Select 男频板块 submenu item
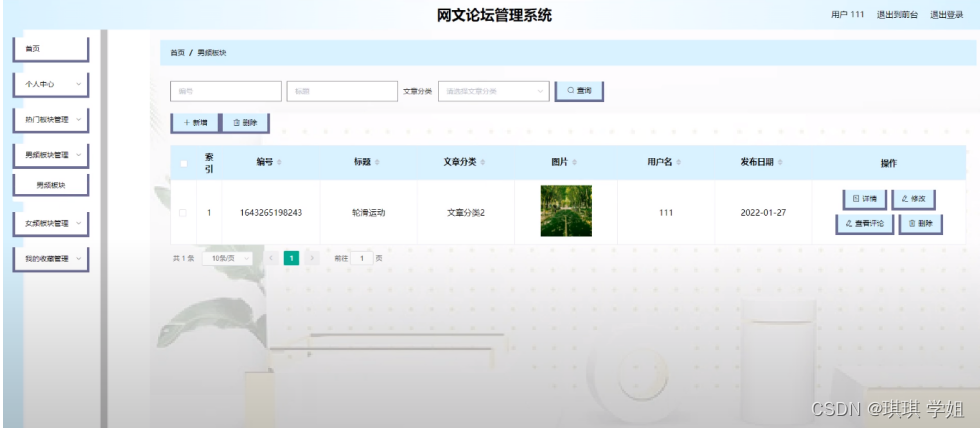Image resolution: width=980 pixels, height=428 pixels. click(x=51, y=185)
